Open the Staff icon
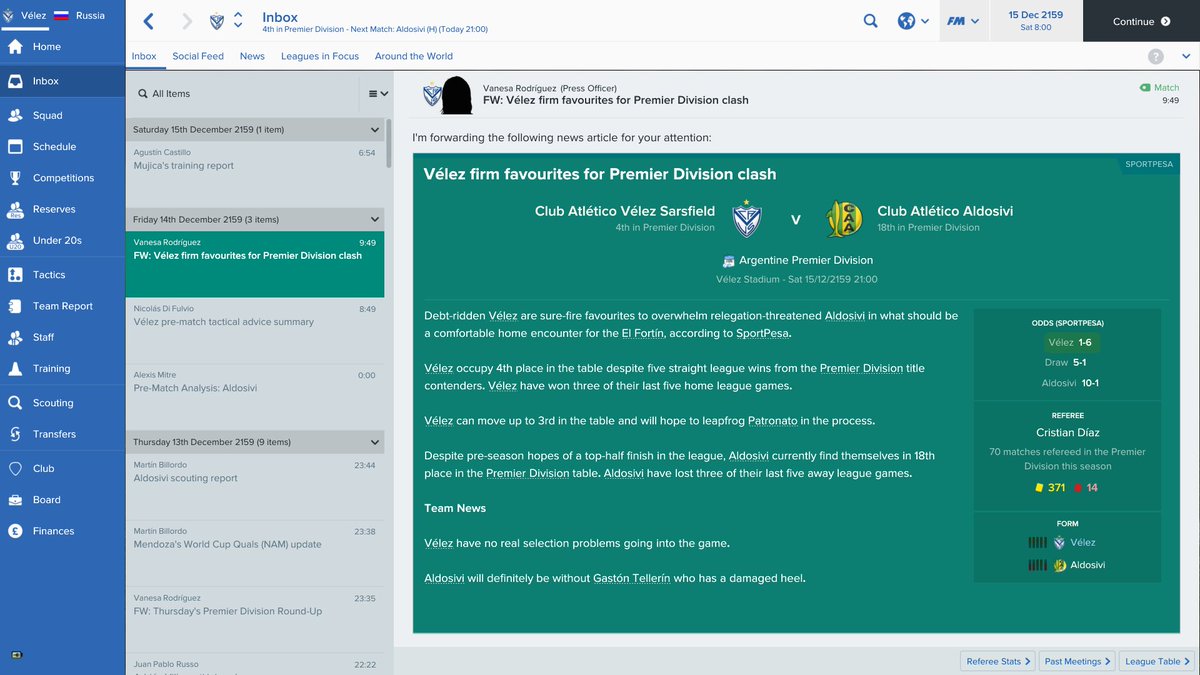1200x675 pixels. click(15, 337)
